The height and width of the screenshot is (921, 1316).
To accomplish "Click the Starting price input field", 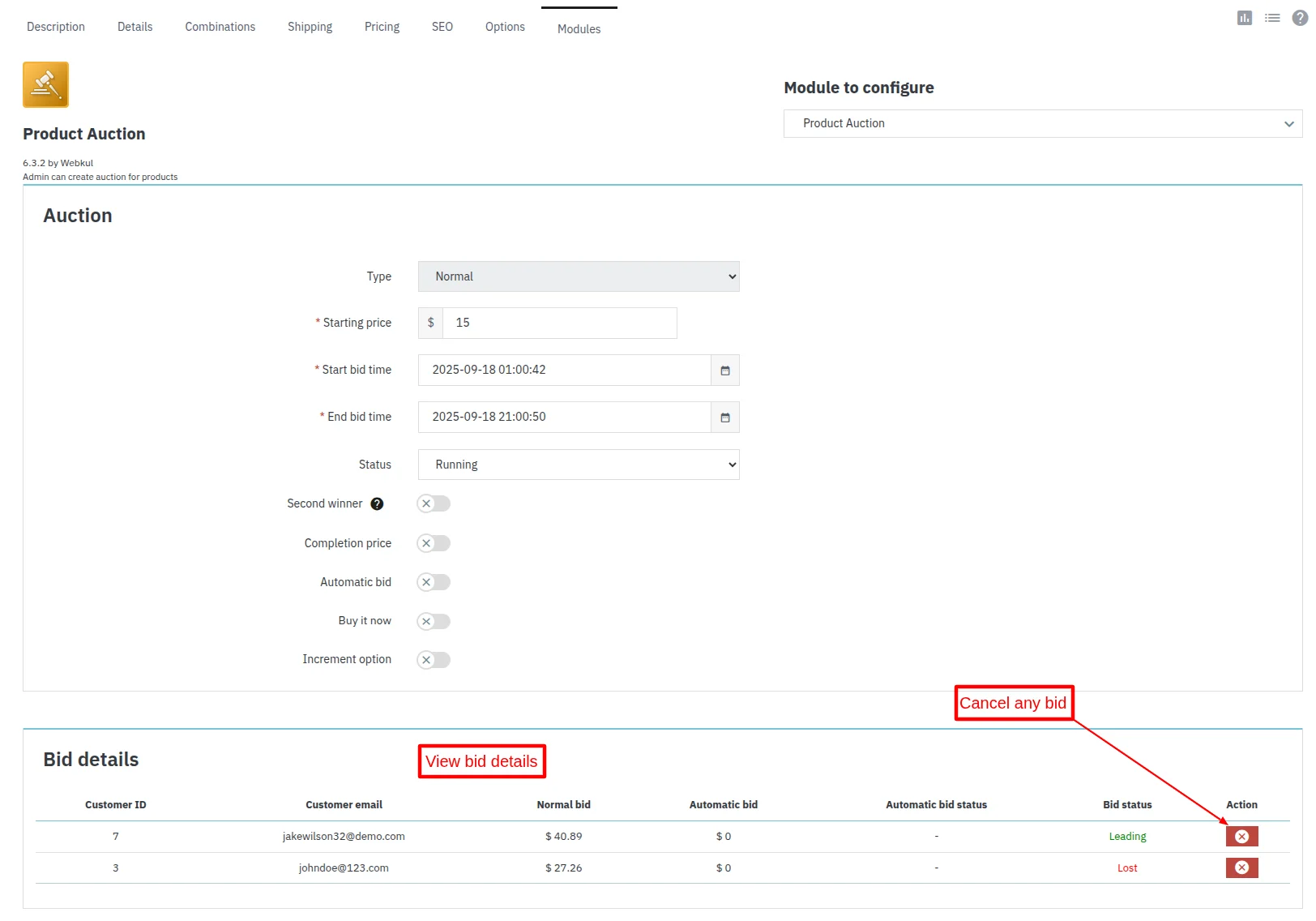I will pos(559,323).
